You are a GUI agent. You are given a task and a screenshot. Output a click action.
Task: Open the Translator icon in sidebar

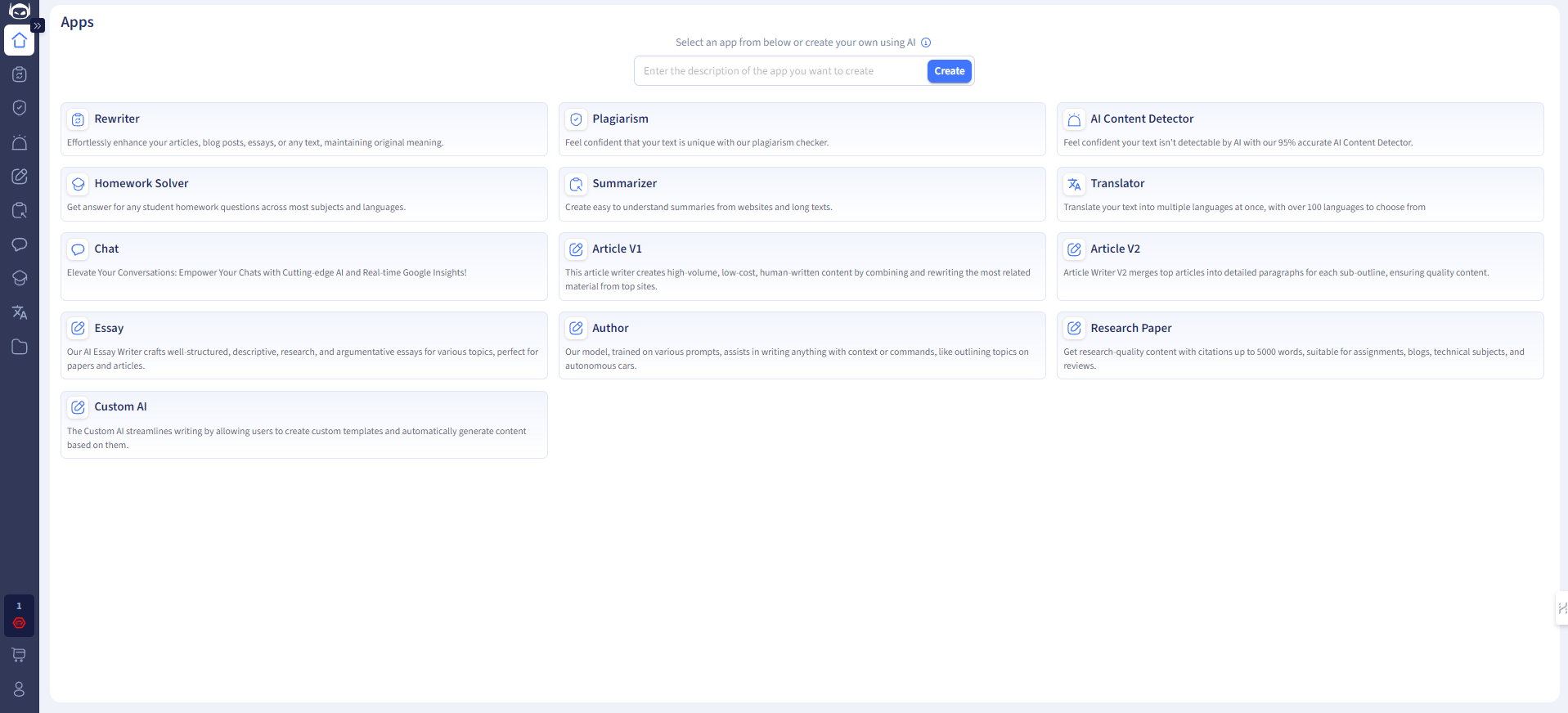[20, 312]
